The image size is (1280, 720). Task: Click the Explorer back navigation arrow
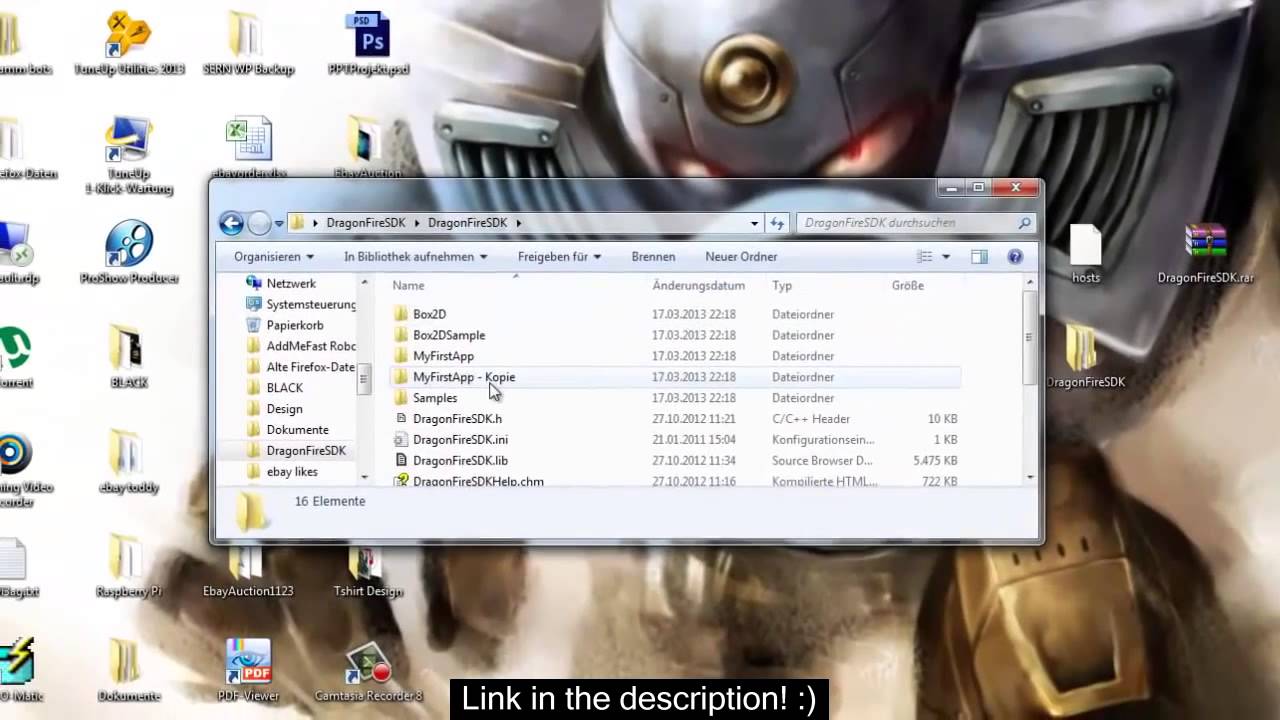pos(231,223)
